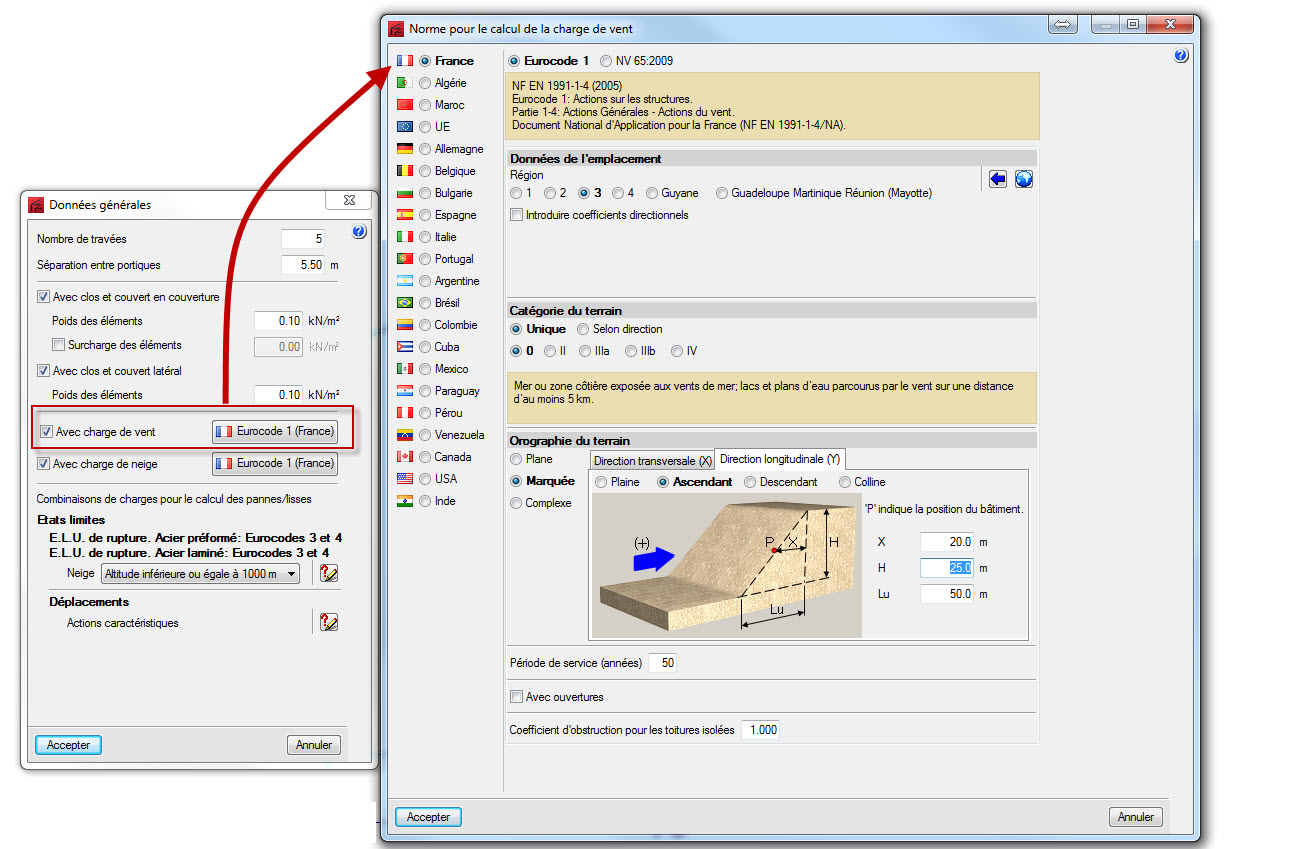Toggle Introduire coefficients directionnels checkbox
Screen dimensions: 1291x849
(x=517, y=215)
